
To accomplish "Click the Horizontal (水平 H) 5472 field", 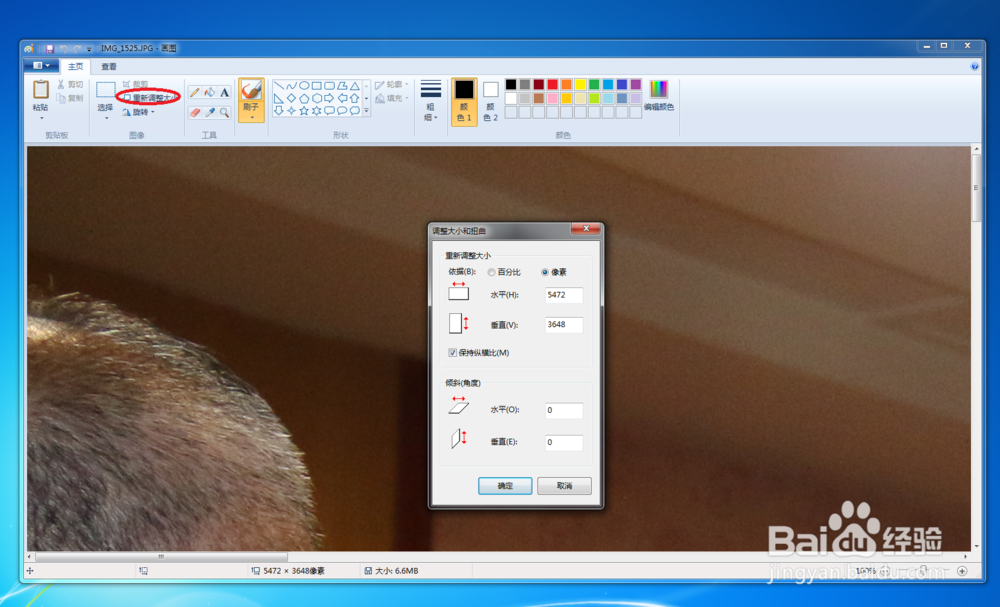I will (564, 295).
